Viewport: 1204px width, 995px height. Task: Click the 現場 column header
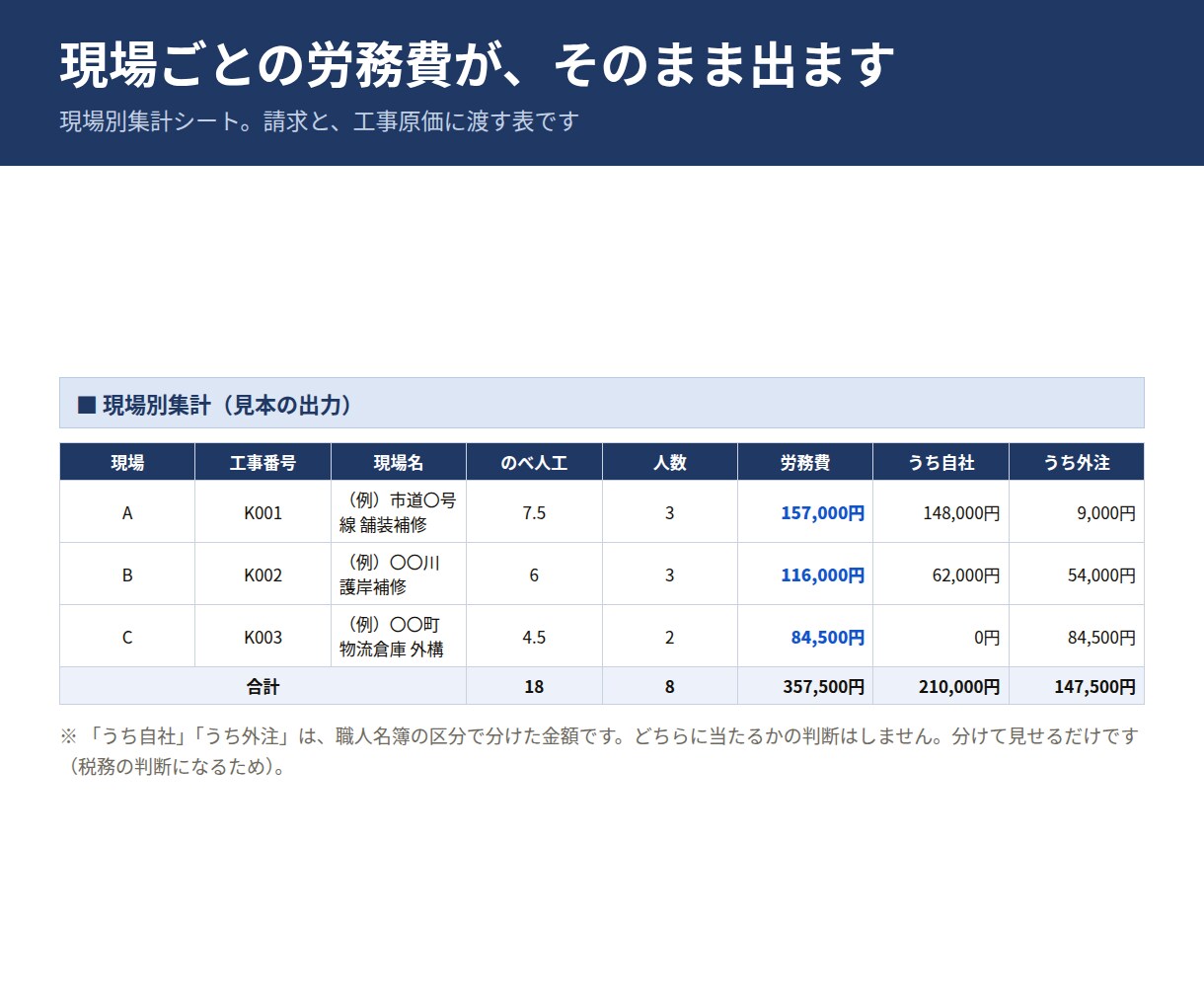(x=127, y=462)
